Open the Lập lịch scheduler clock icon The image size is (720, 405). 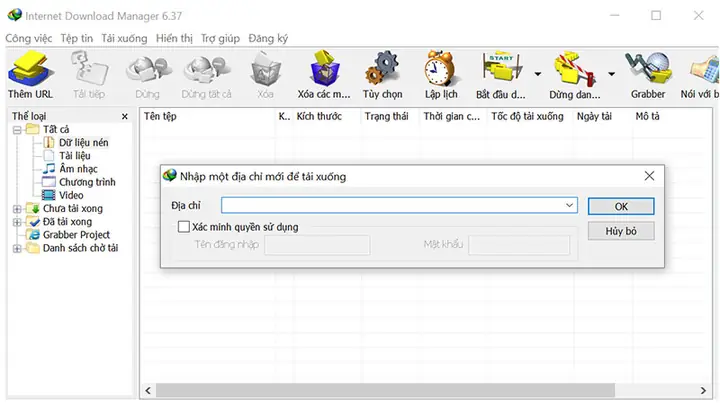[440, 69]
